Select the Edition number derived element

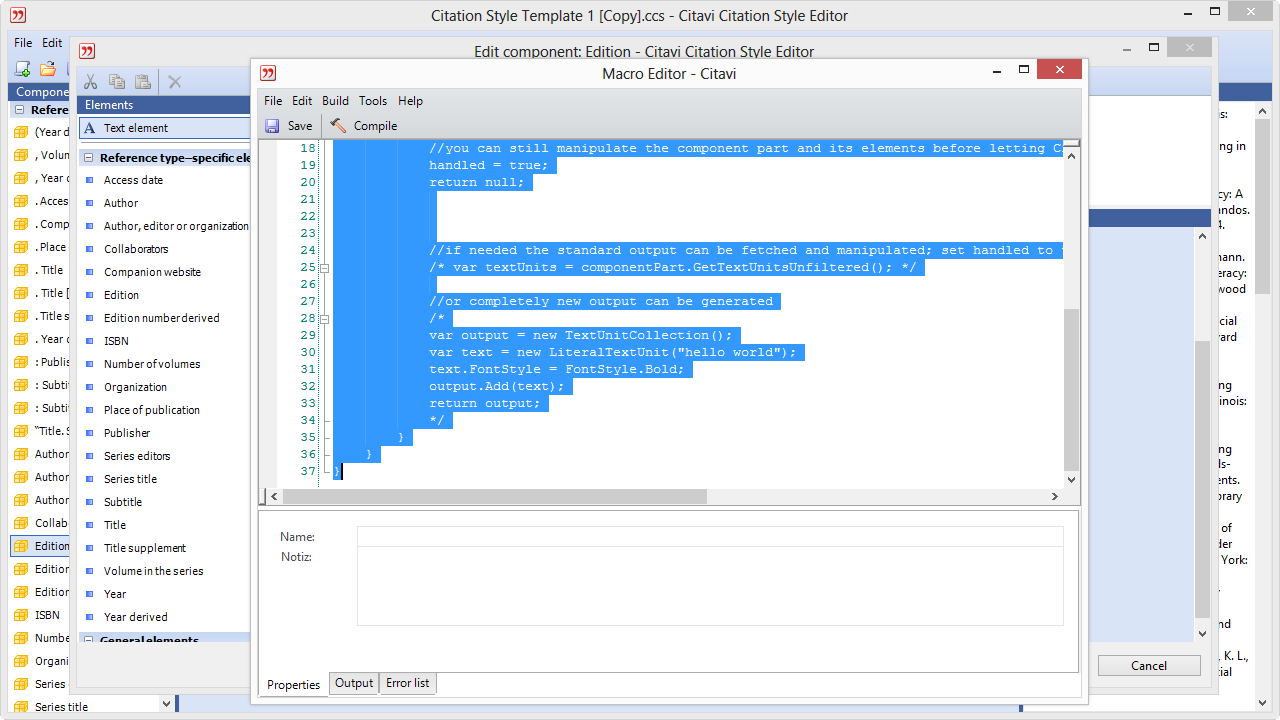coord(161,318)
